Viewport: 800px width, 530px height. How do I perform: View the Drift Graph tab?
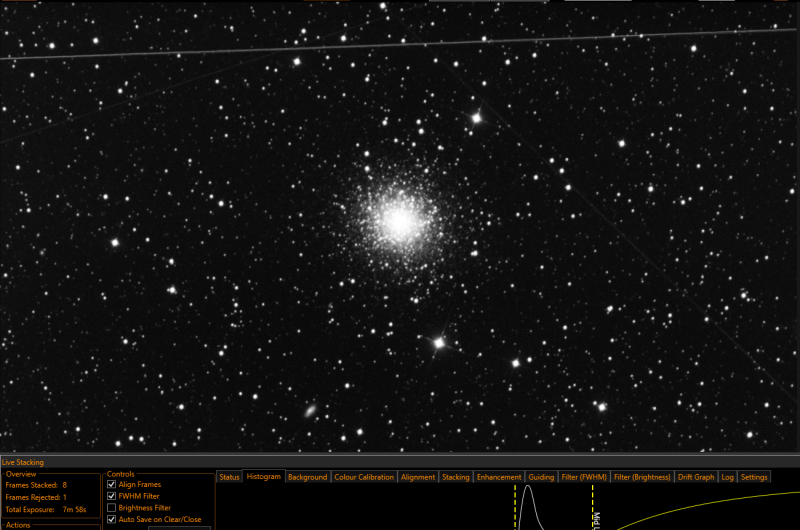coord(696,477)
